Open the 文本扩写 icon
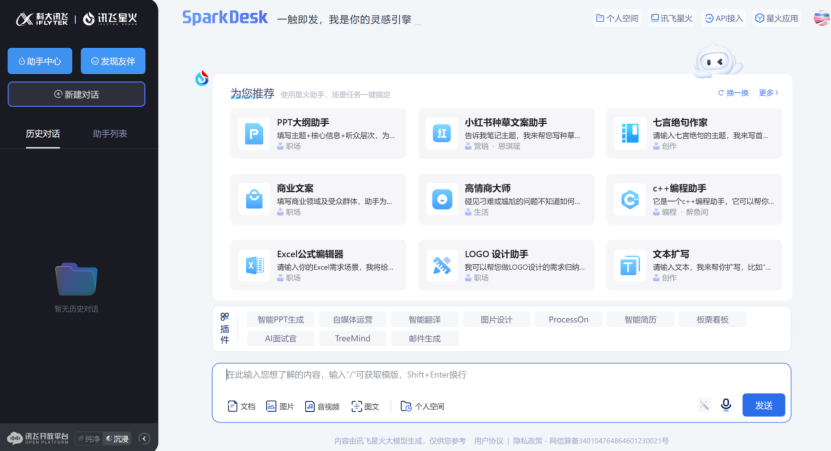The height and width of the screenshot is (451, 831). tap(630, 265)
